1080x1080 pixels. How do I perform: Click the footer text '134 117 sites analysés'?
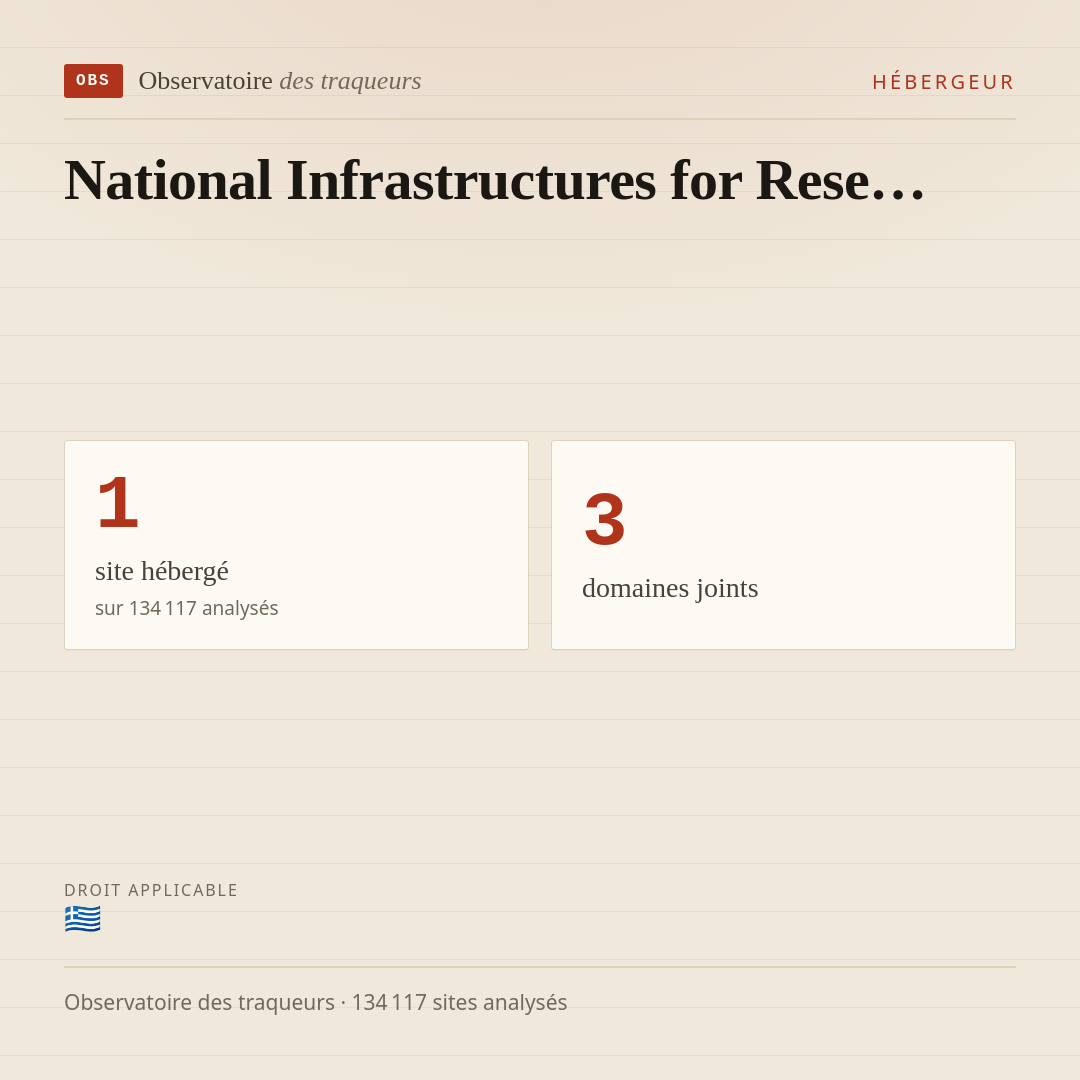point(459,1002)
